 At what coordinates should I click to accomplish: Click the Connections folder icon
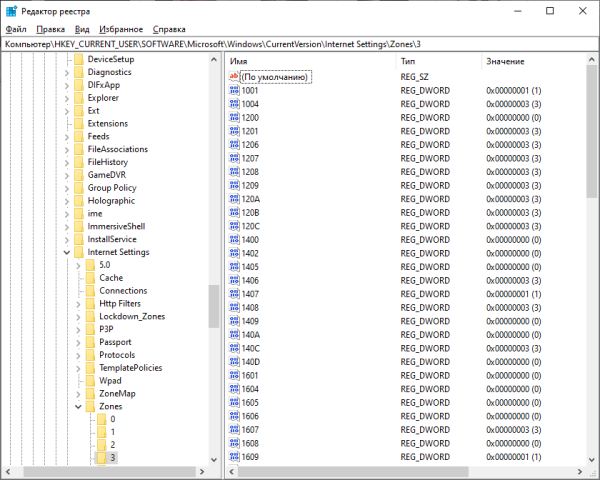click(x=90, y=290)
